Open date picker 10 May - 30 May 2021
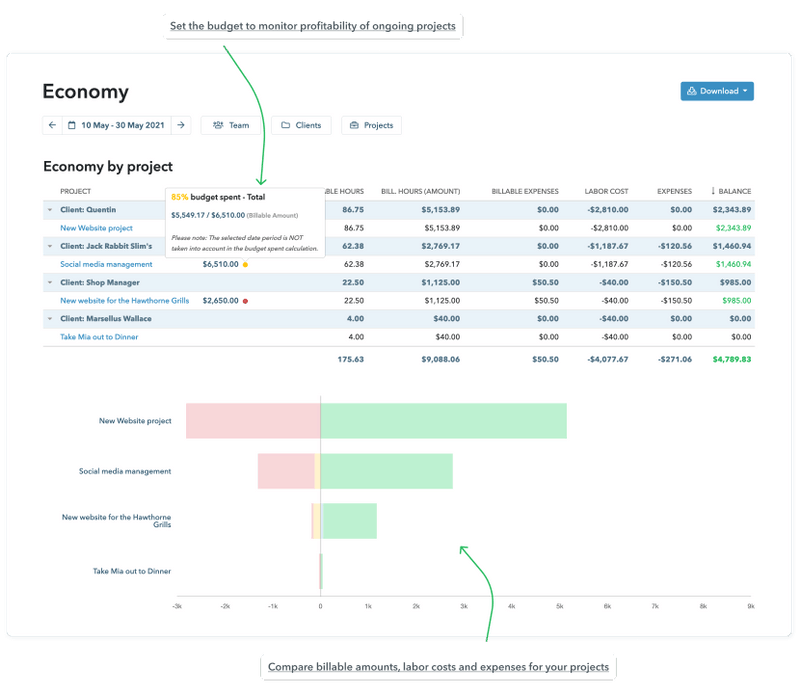The height and width of the screenshot is (689, 800). pos(117,125)
